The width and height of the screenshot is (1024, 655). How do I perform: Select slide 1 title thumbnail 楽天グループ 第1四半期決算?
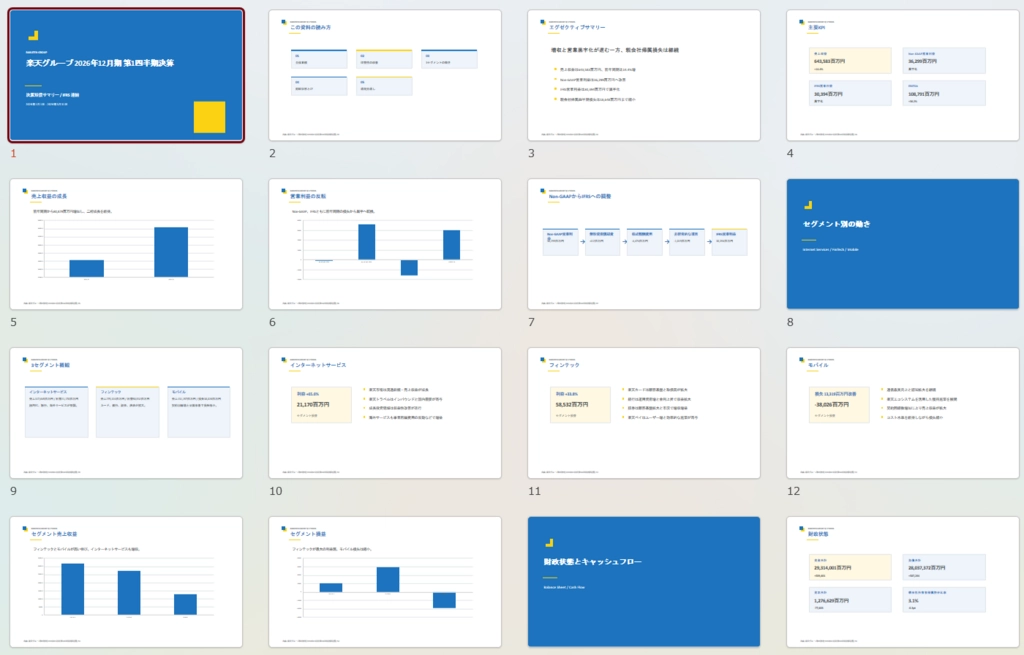126,75
